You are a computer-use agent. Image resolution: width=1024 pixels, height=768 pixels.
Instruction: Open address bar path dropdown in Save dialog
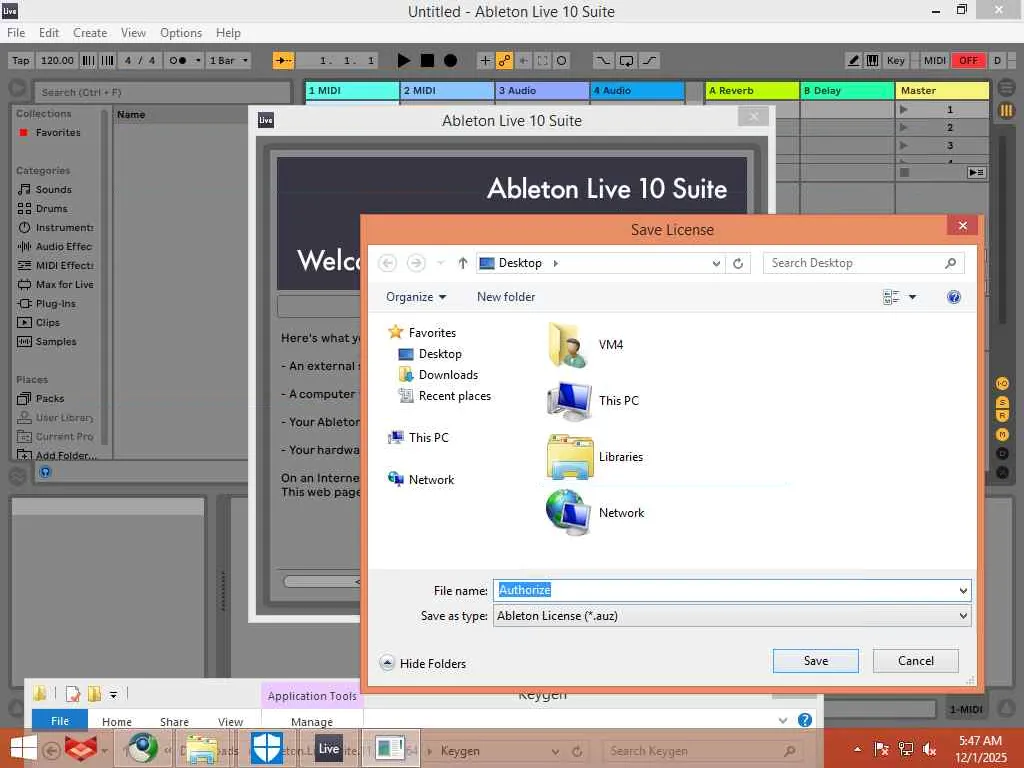[716, 263]
